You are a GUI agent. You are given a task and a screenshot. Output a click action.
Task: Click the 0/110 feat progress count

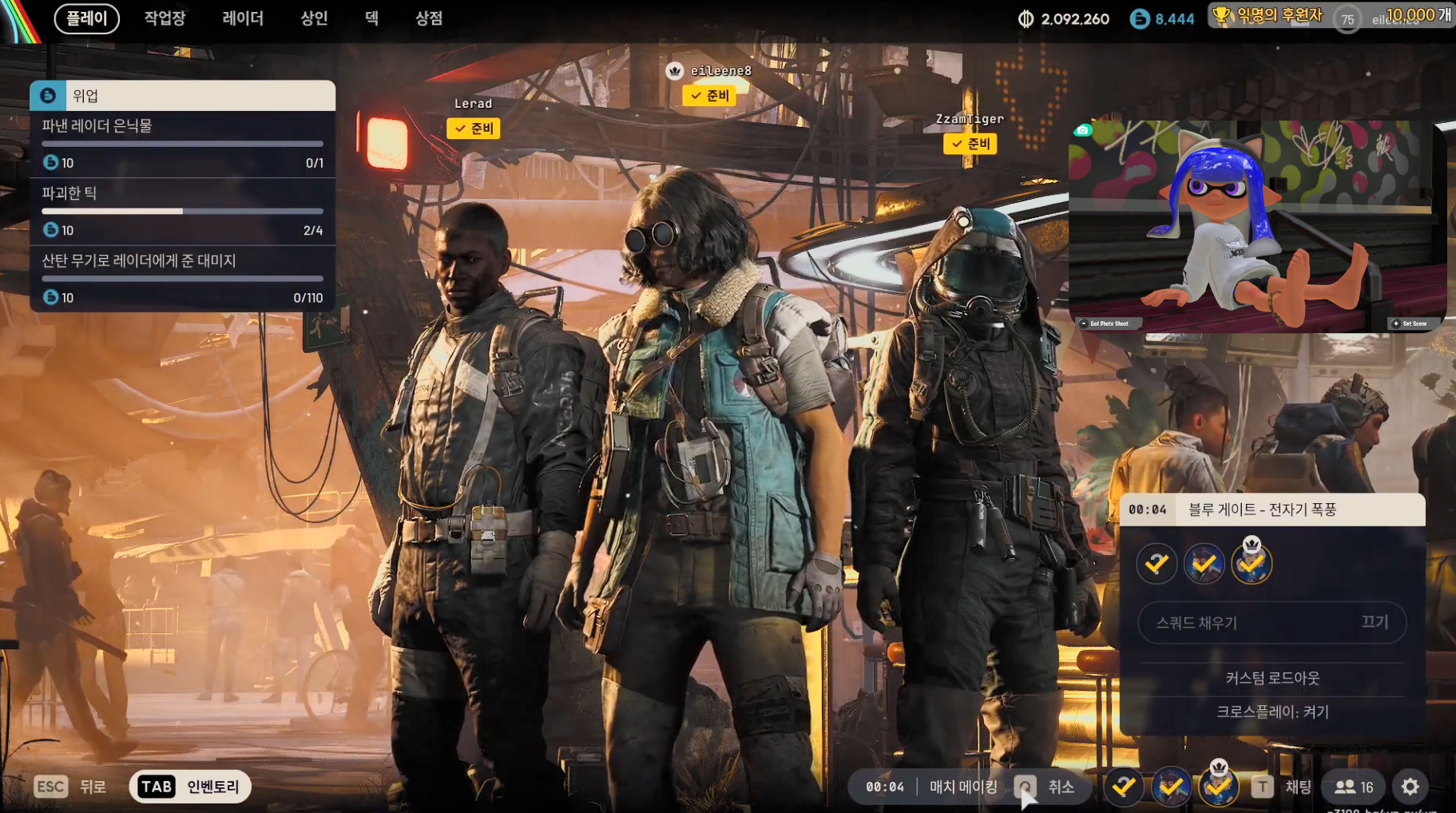(308, 298)
